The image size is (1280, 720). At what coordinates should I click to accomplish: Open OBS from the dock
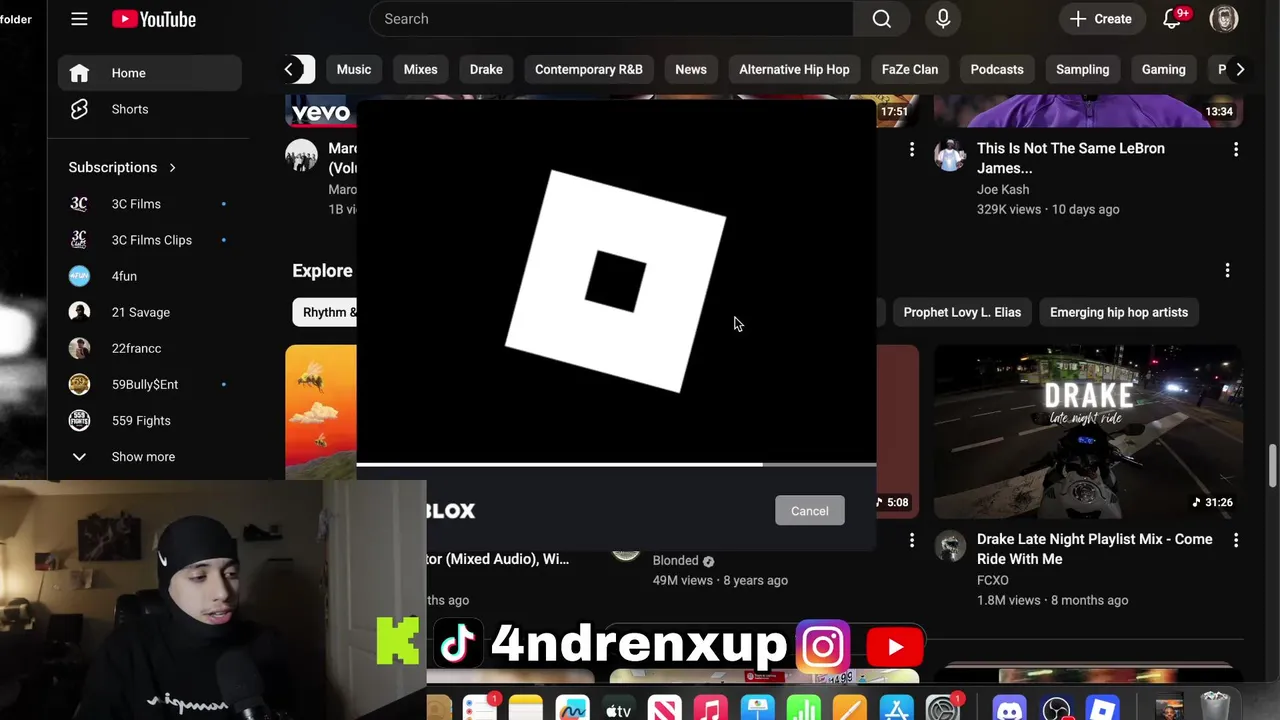click(x=1057, y=709)
